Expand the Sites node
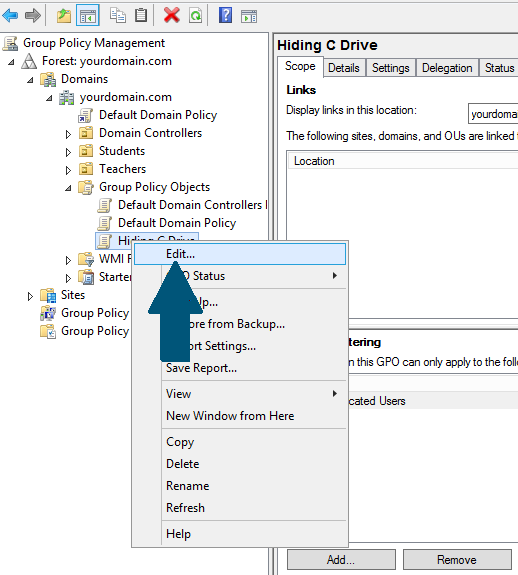This screenshot has height=575, width=518. coord(30,296)
